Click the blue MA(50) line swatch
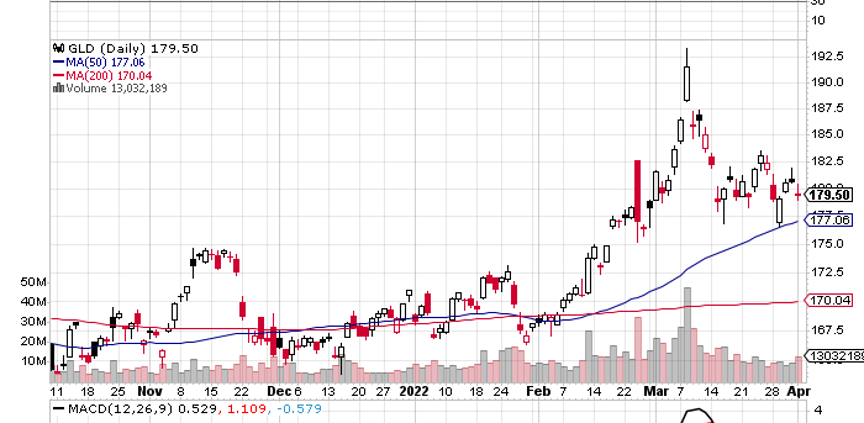 [x=57, y=61]
